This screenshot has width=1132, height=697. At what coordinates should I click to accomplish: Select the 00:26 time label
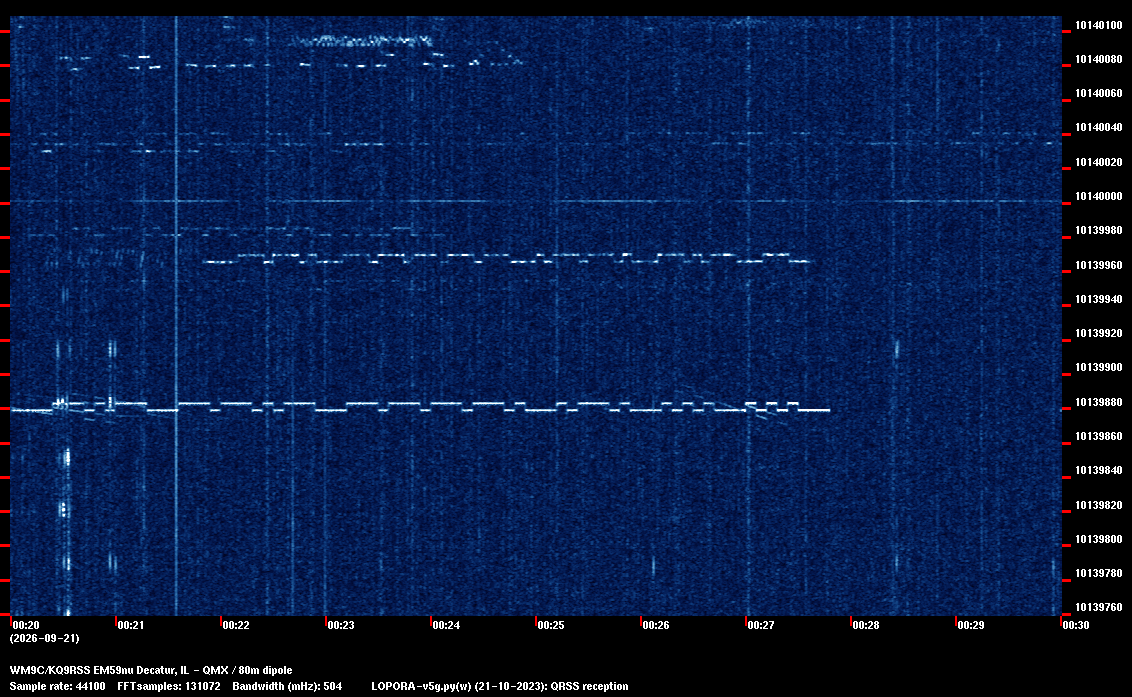click(656, 625)
